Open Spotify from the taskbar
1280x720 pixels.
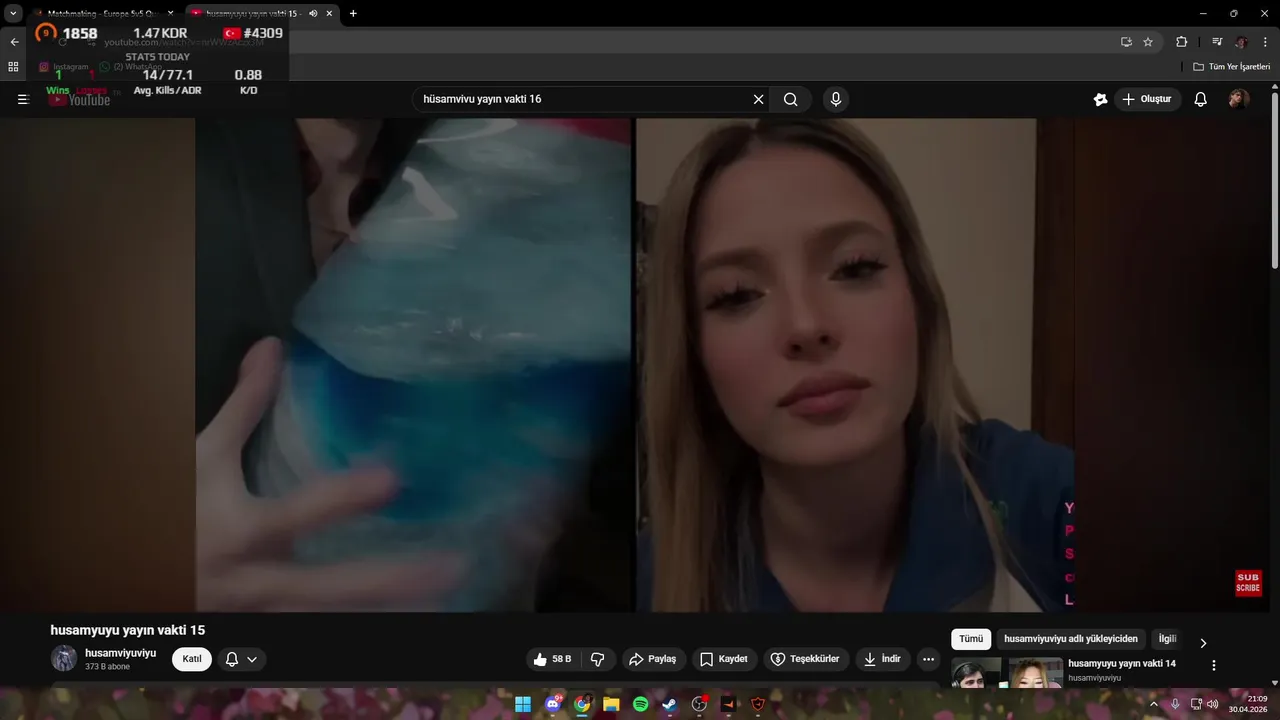[641, 704]
